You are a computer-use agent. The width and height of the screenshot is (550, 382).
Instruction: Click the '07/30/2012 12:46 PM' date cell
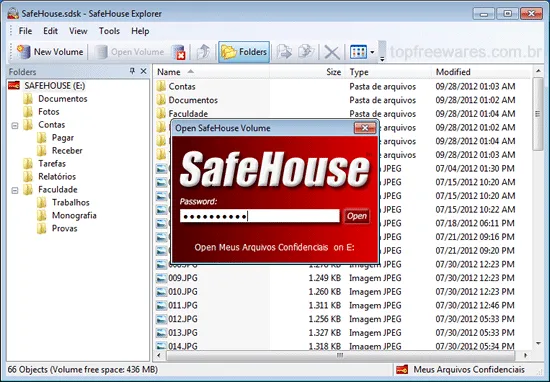coord(475,305)
